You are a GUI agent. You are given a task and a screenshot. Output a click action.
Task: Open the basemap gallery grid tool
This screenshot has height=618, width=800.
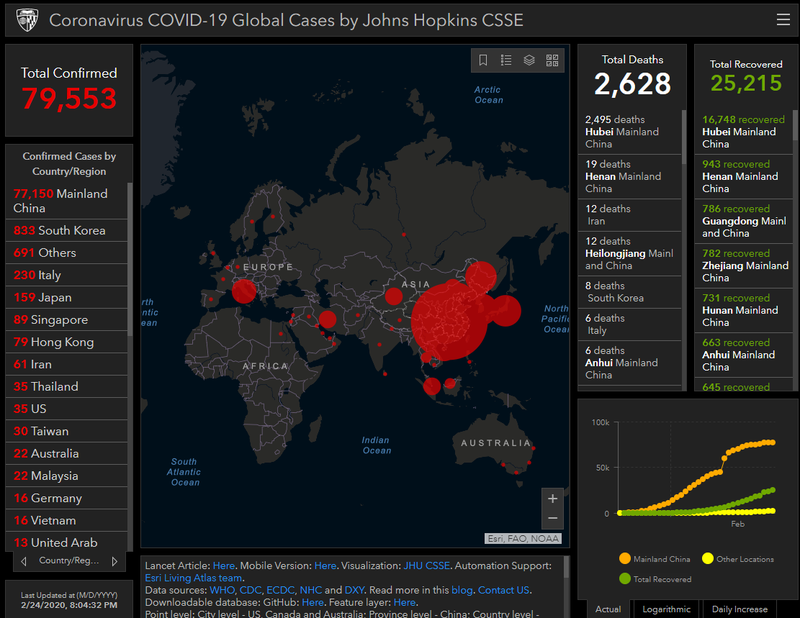(552, 60)
